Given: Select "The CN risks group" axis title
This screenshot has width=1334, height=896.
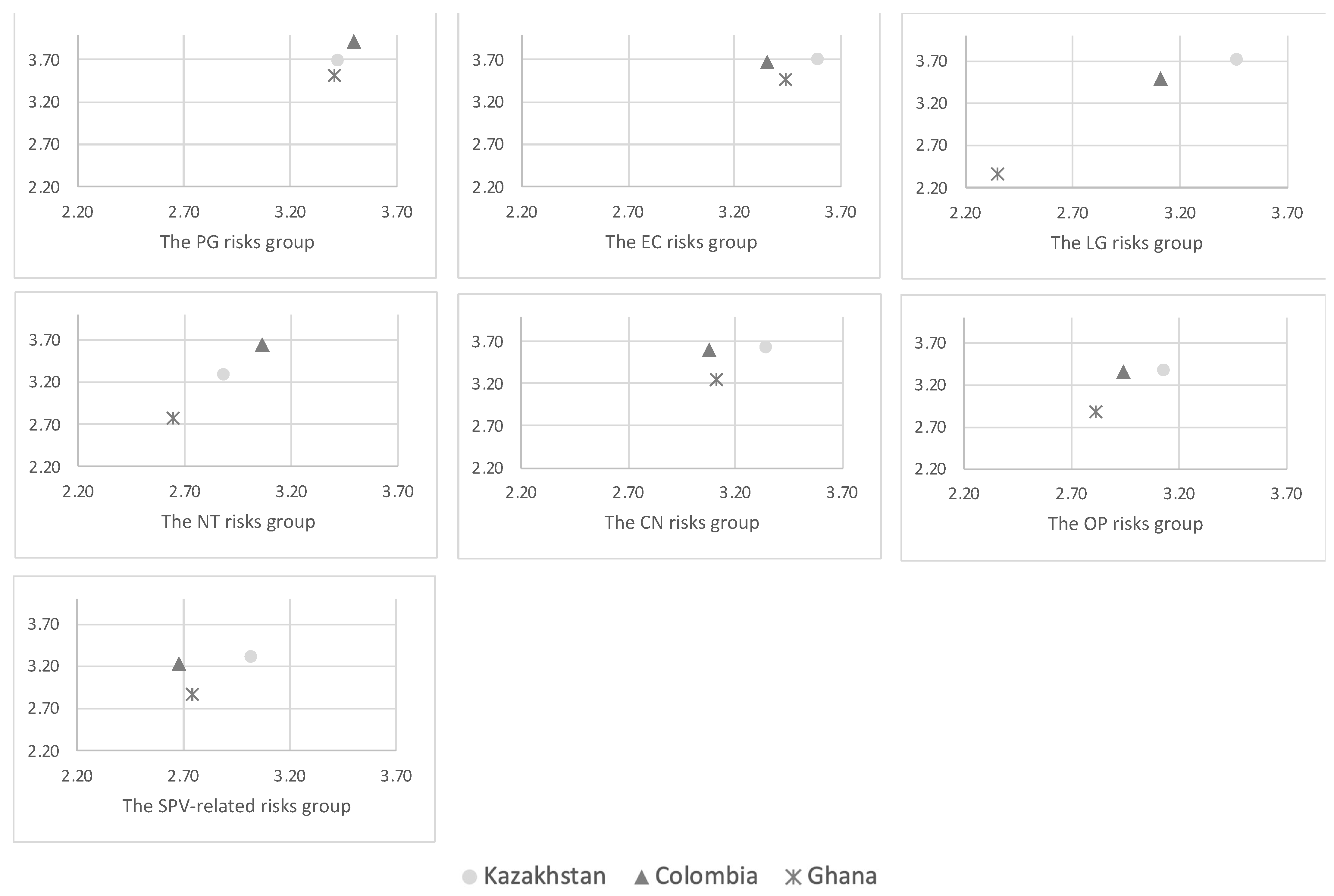Looking at the screenshot, I should click(681, 523).
